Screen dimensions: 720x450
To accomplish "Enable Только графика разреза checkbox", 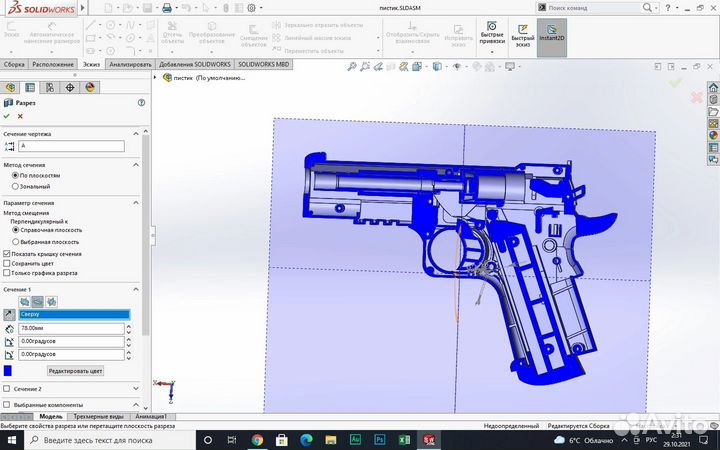I will 6,273.
